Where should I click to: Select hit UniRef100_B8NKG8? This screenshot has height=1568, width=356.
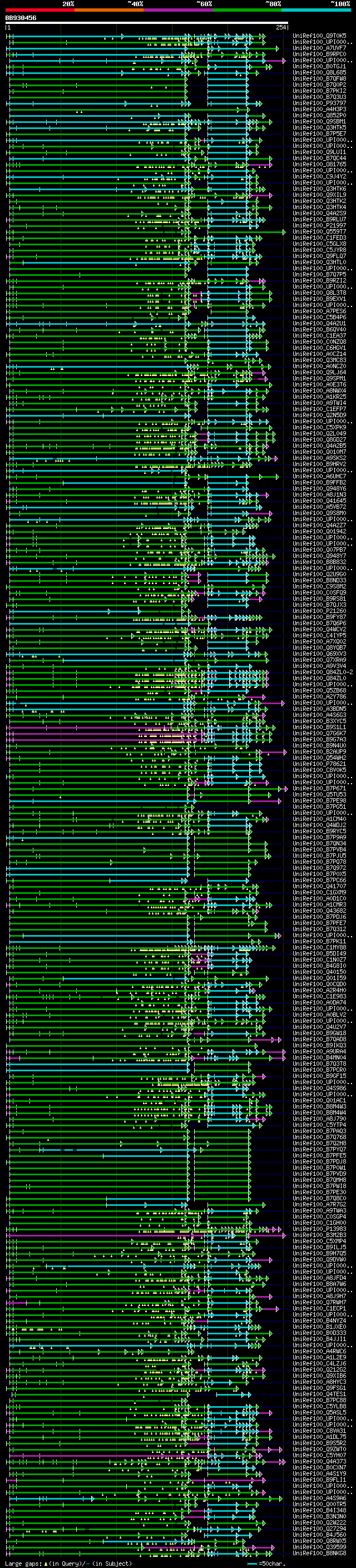tap(319, 1554)
